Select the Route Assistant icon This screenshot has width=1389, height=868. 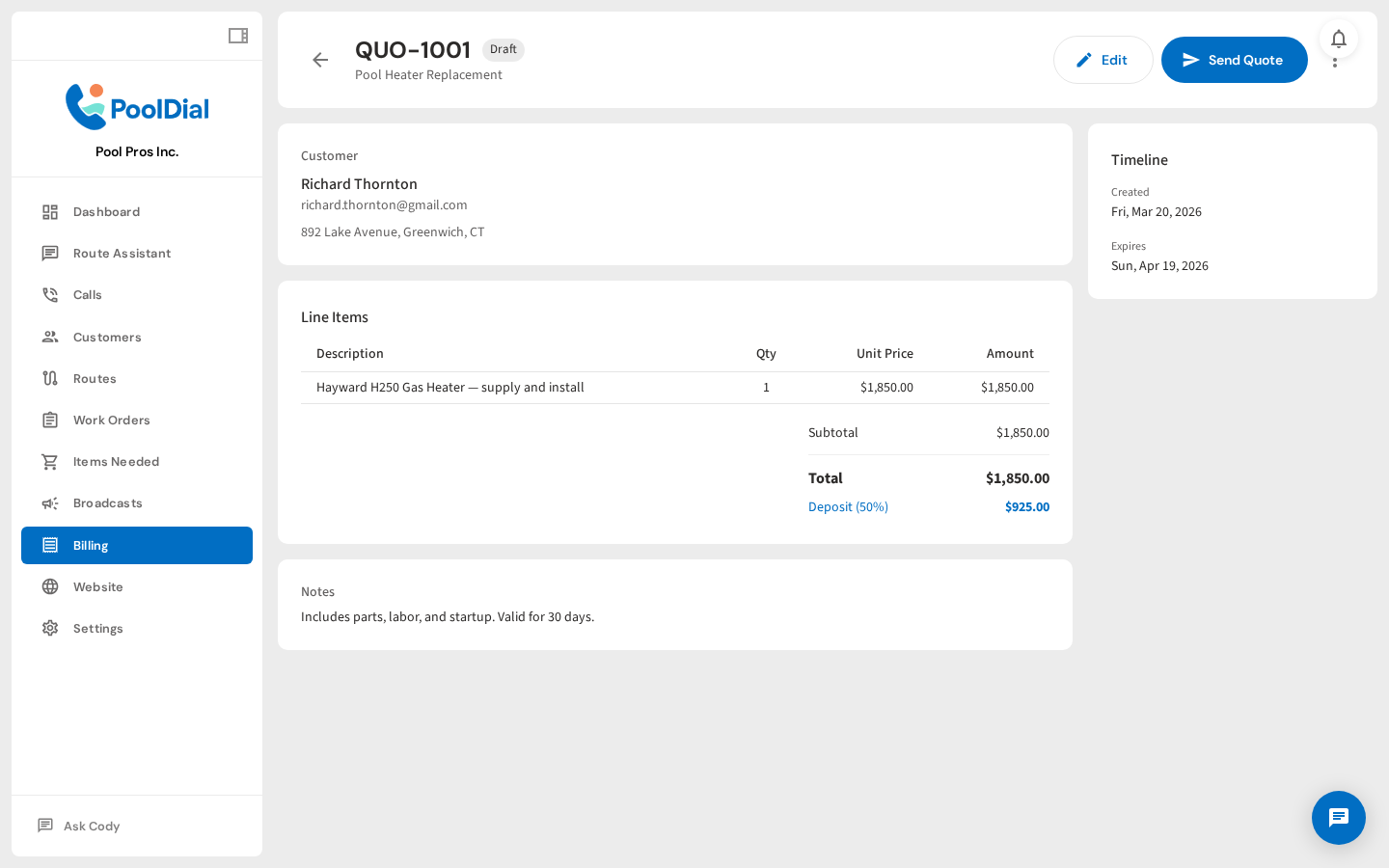[x=50, y=253]
